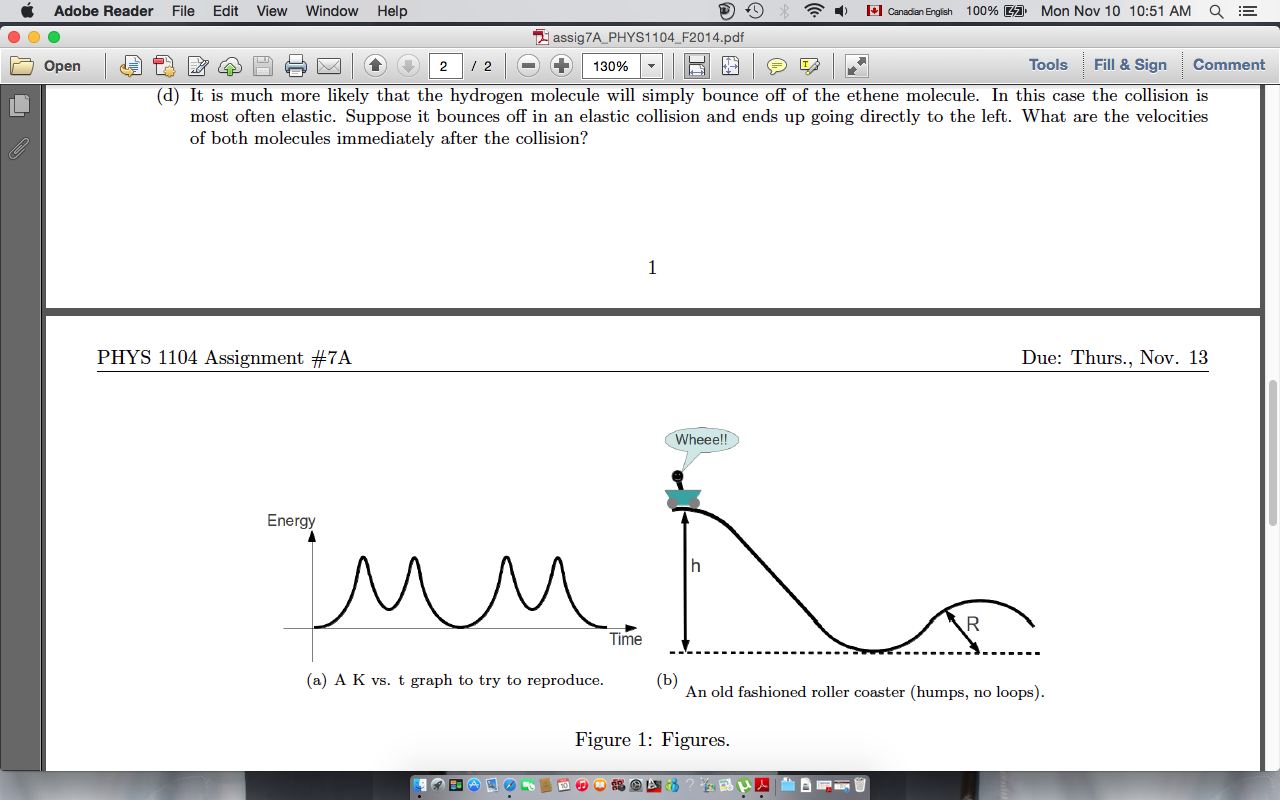Expand the zoom percentage dropdown arrow

point(652,66)
